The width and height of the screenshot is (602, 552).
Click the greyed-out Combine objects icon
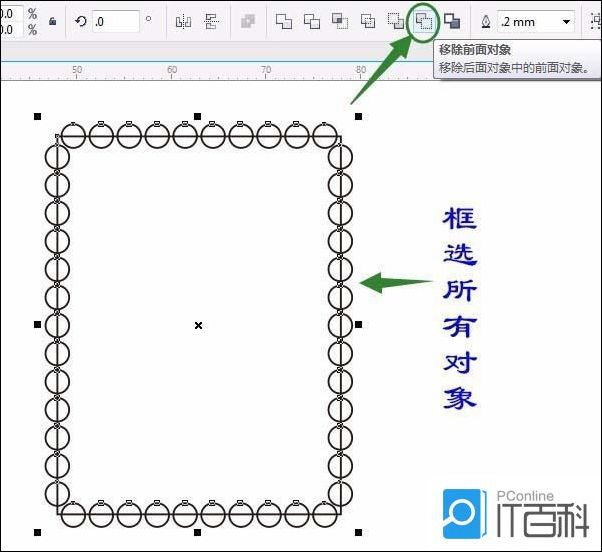(x=248, y=21)
